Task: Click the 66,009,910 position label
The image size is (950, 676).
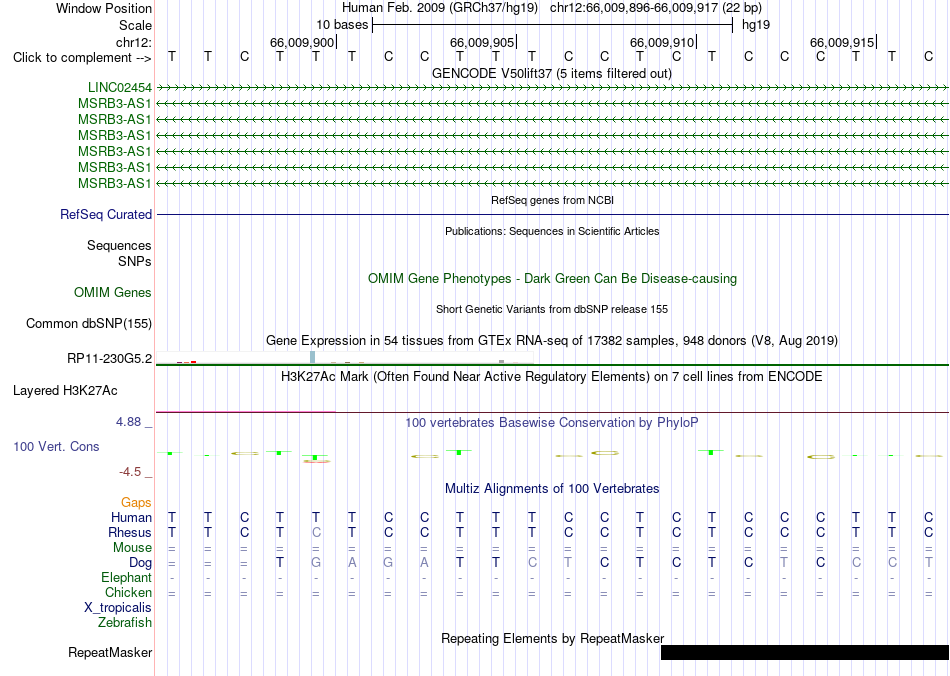Action: [x=662, y=42]
